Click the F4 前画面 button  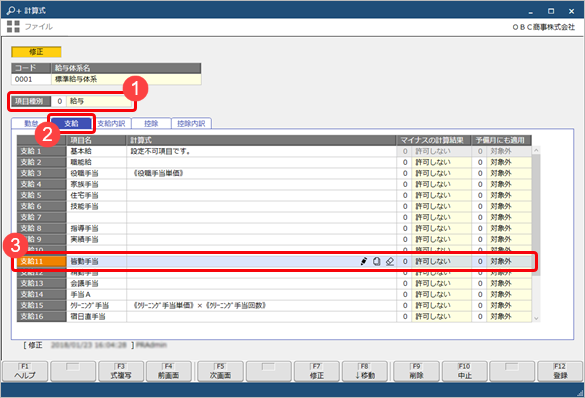pos(169,372)
